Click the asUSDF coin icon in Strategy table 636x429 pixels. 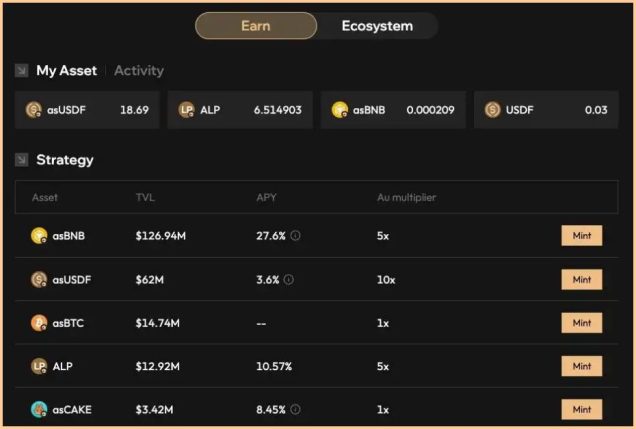click(39, 280)
